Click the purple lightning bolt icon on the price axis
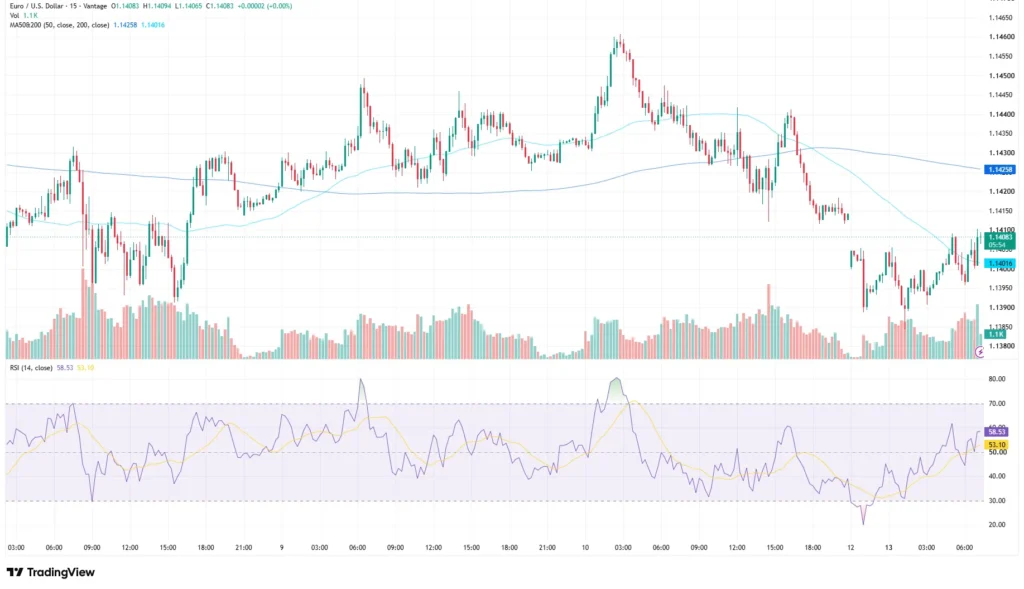Viewport: 1024px width, 589px height. tap(980, 351)
